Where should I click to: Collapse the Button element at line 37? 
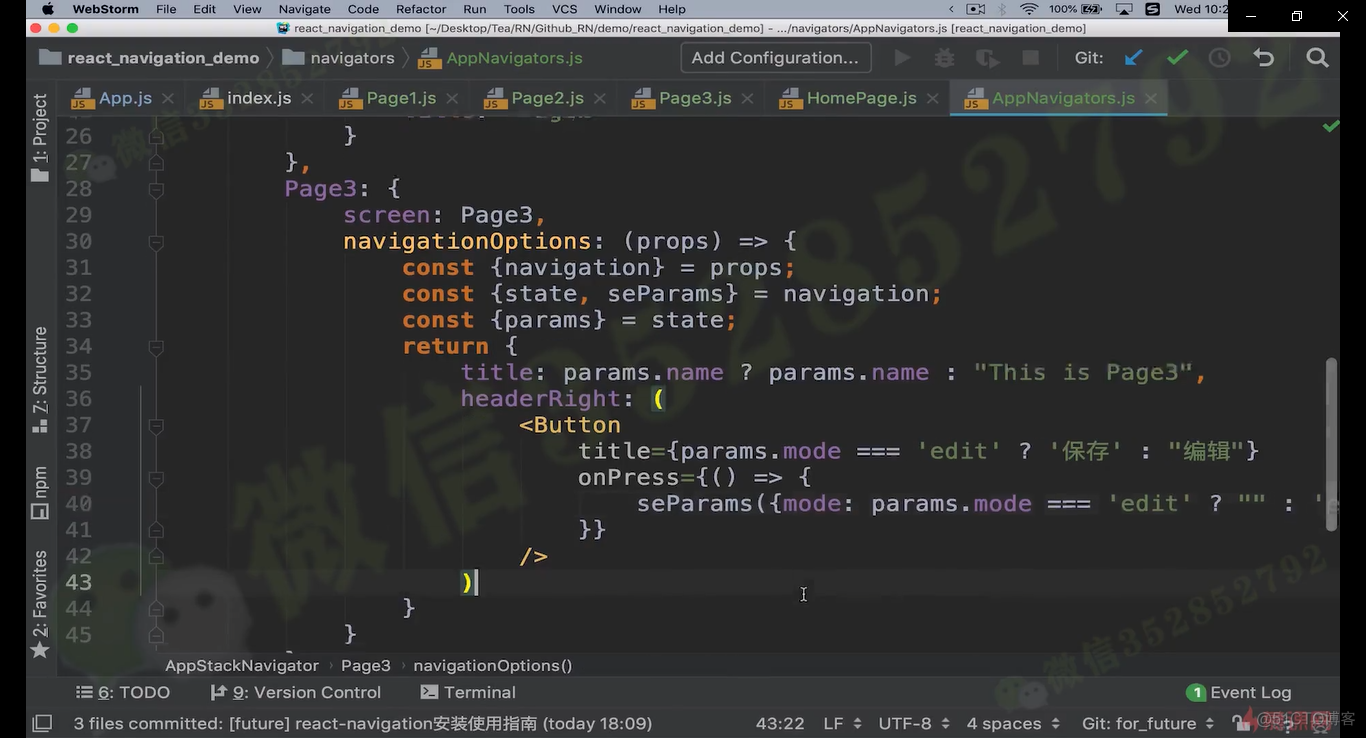pyautogui.click(x=156, y=425)
